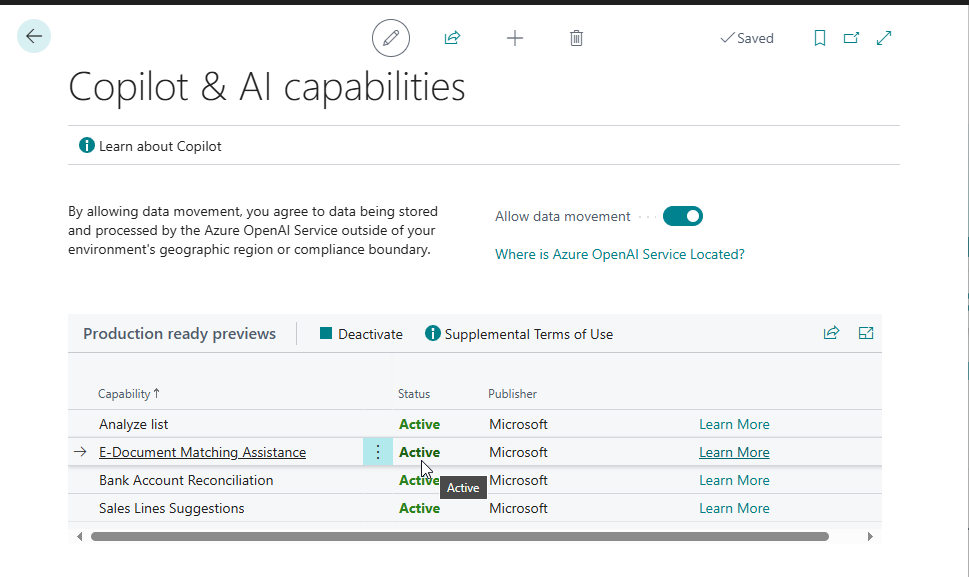Open the share icon in top toolbar
The image size is (969, 577).
point(452,38)
